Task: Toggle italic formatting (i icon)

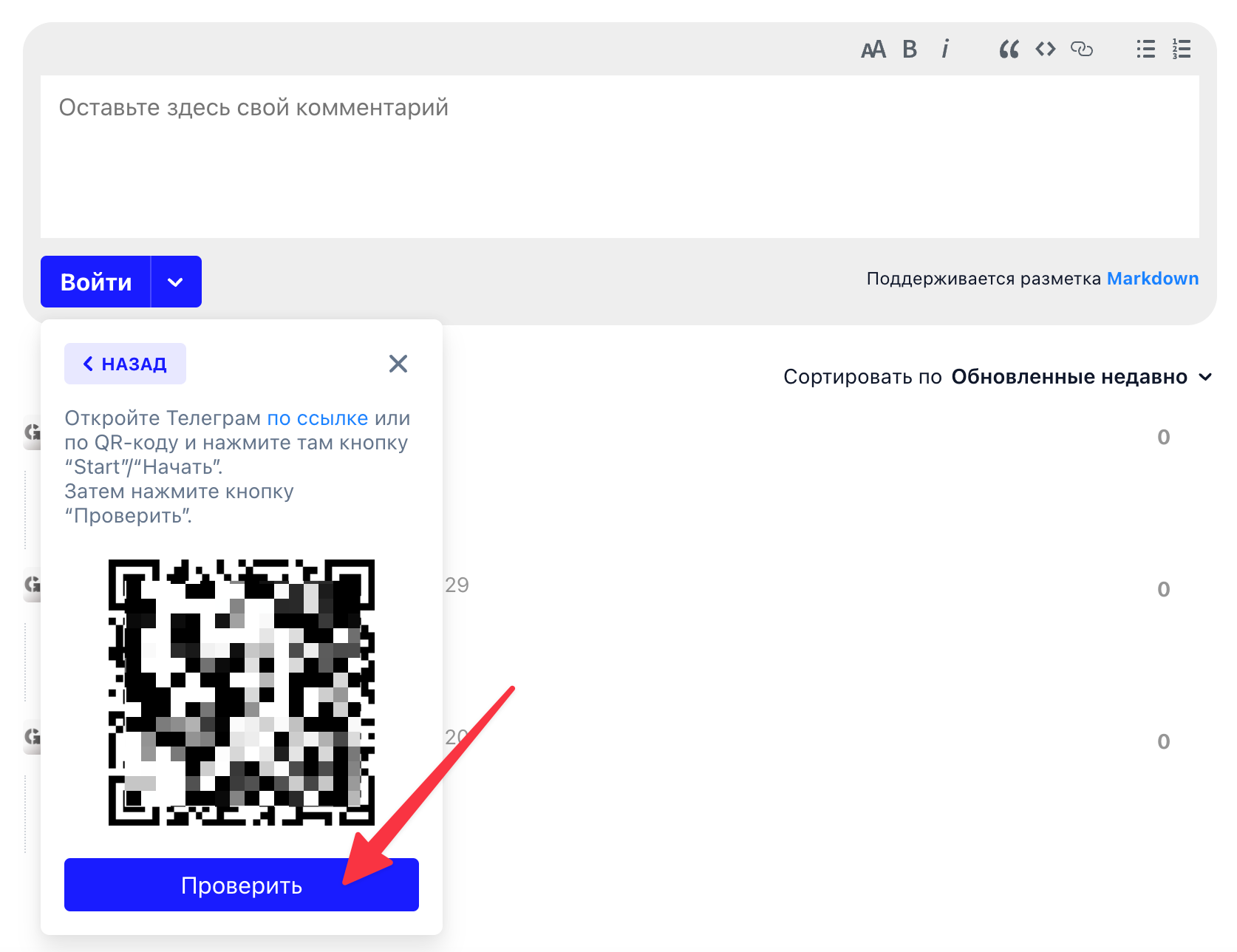Action: (x=945, y=49)
